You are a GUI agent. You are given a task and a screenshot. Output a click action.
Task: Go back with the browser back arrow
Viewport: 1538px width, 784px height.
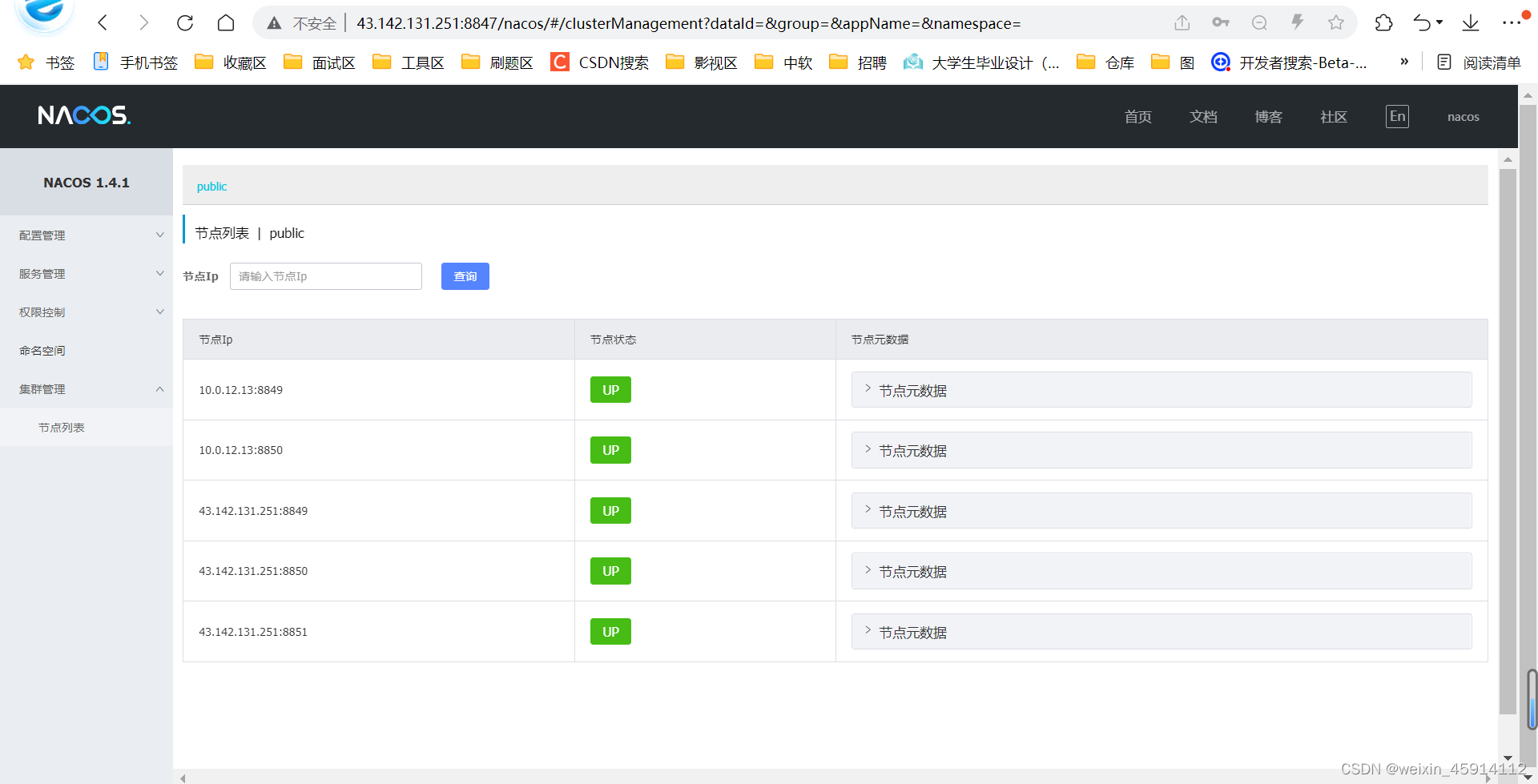click(103, 23)
